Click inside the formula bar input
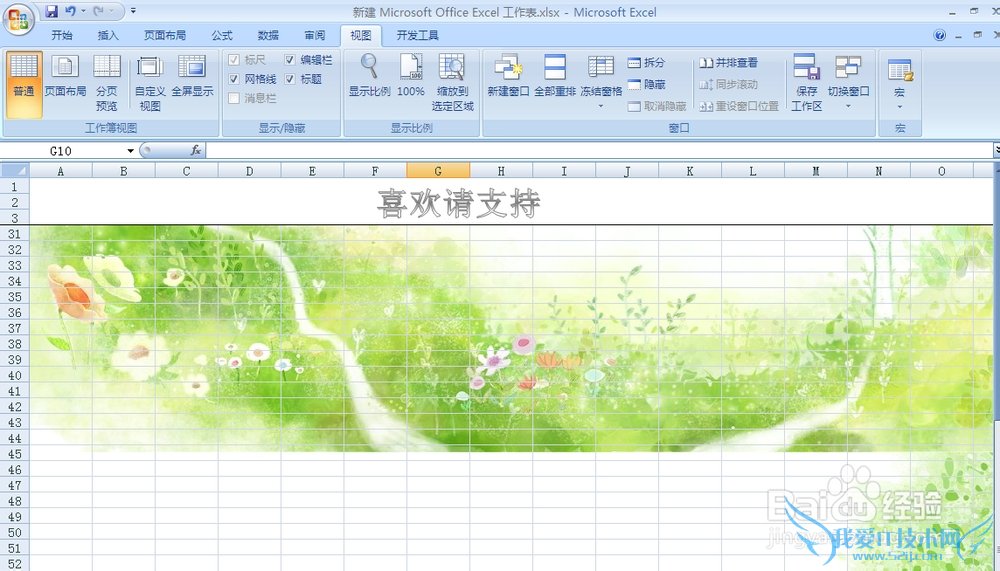The image size is (1000, 571). (x=598, y=151)
